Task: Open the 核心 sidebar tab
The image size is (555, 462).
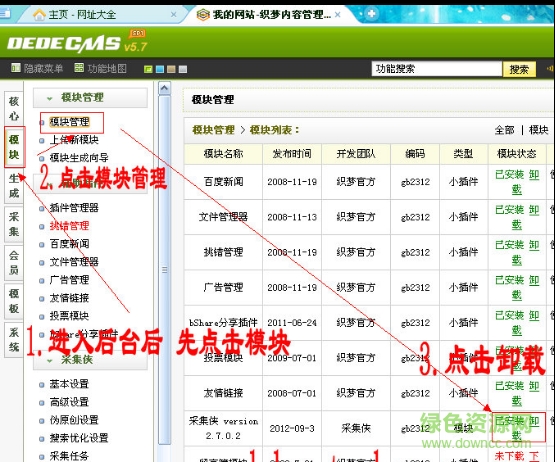Action: (14, 108)
